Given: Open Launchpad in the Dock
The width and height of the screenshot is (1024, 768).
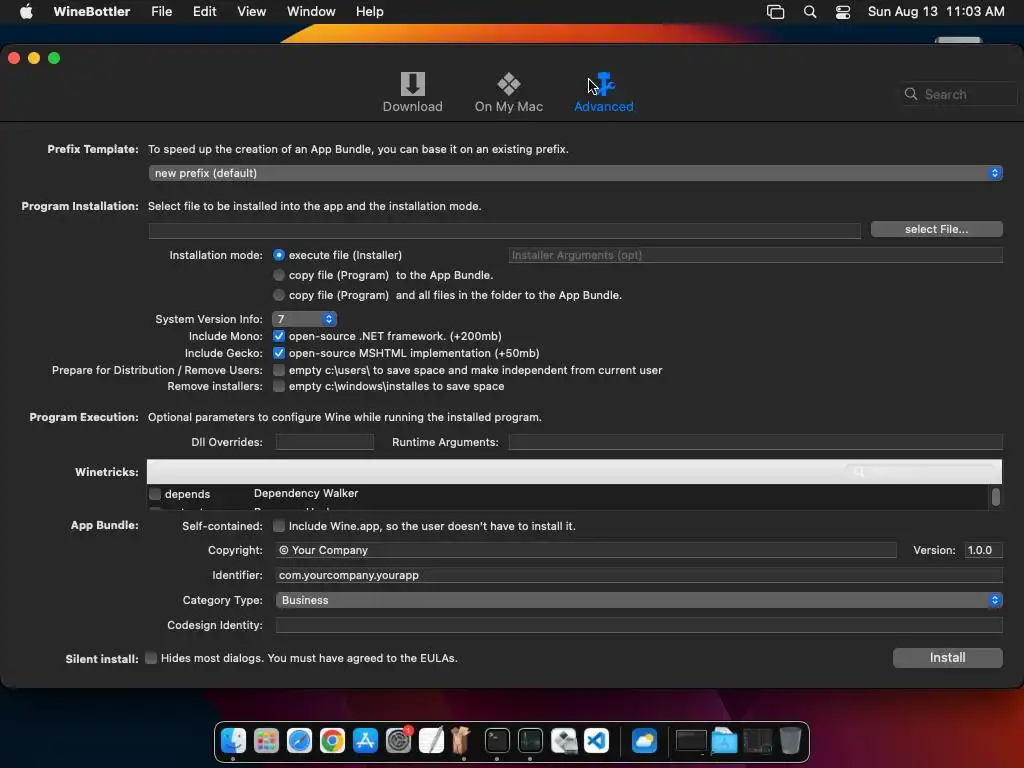Looking at the screenshot, I should click(266, 741).
